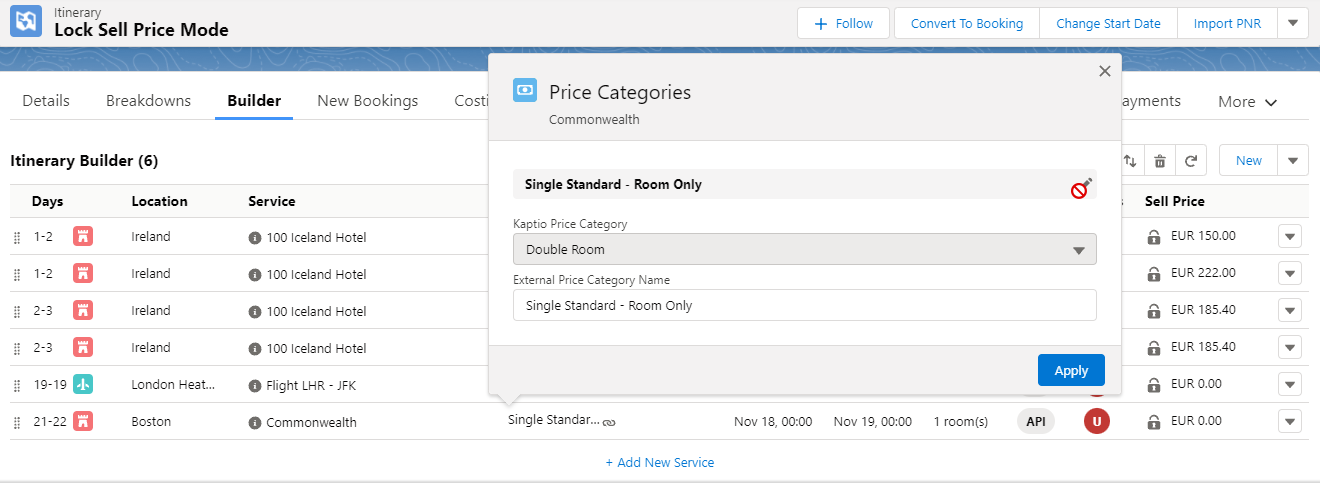Click the Service column header
The image size is (1320, 483).
(x=272, y=201)
